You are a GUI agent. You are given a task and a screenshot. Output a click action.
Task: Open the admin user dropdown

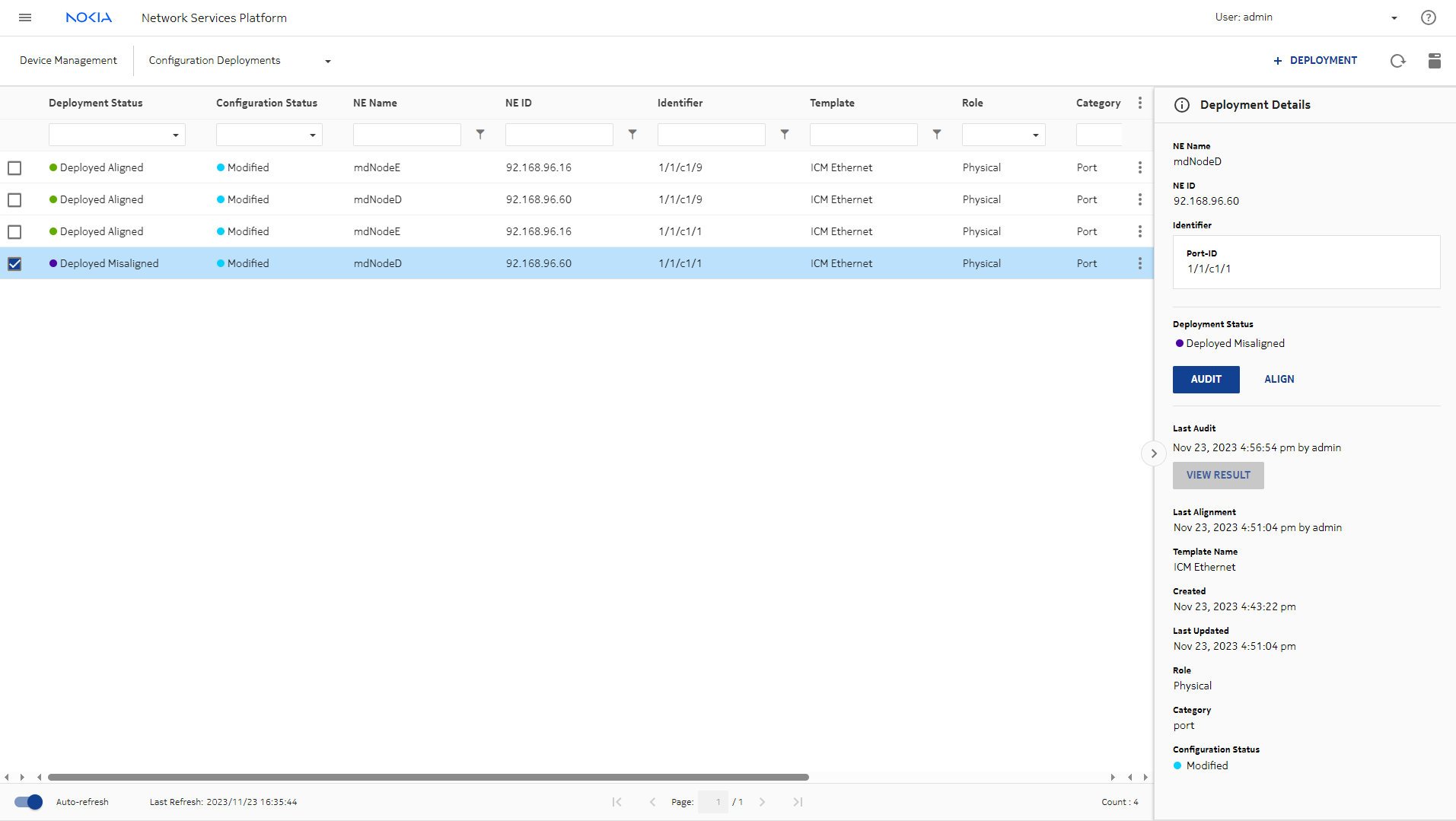(x=1394, y=18)
